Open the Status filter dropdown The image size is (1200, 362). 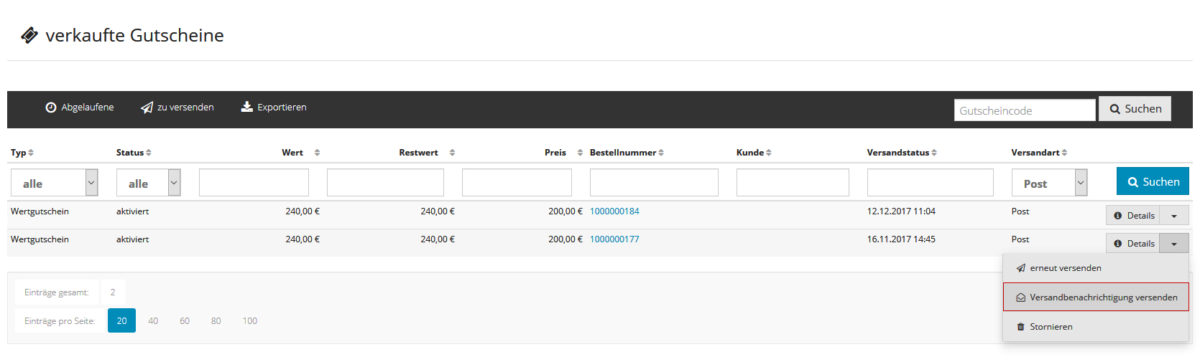(x=148, y=183)
